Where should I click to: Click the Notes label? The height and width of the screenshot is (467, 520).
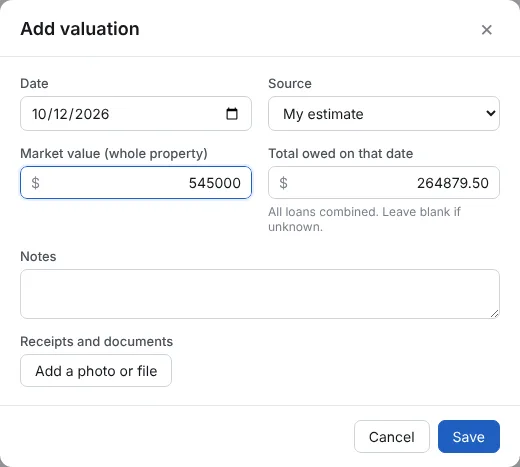click(38, 257)
